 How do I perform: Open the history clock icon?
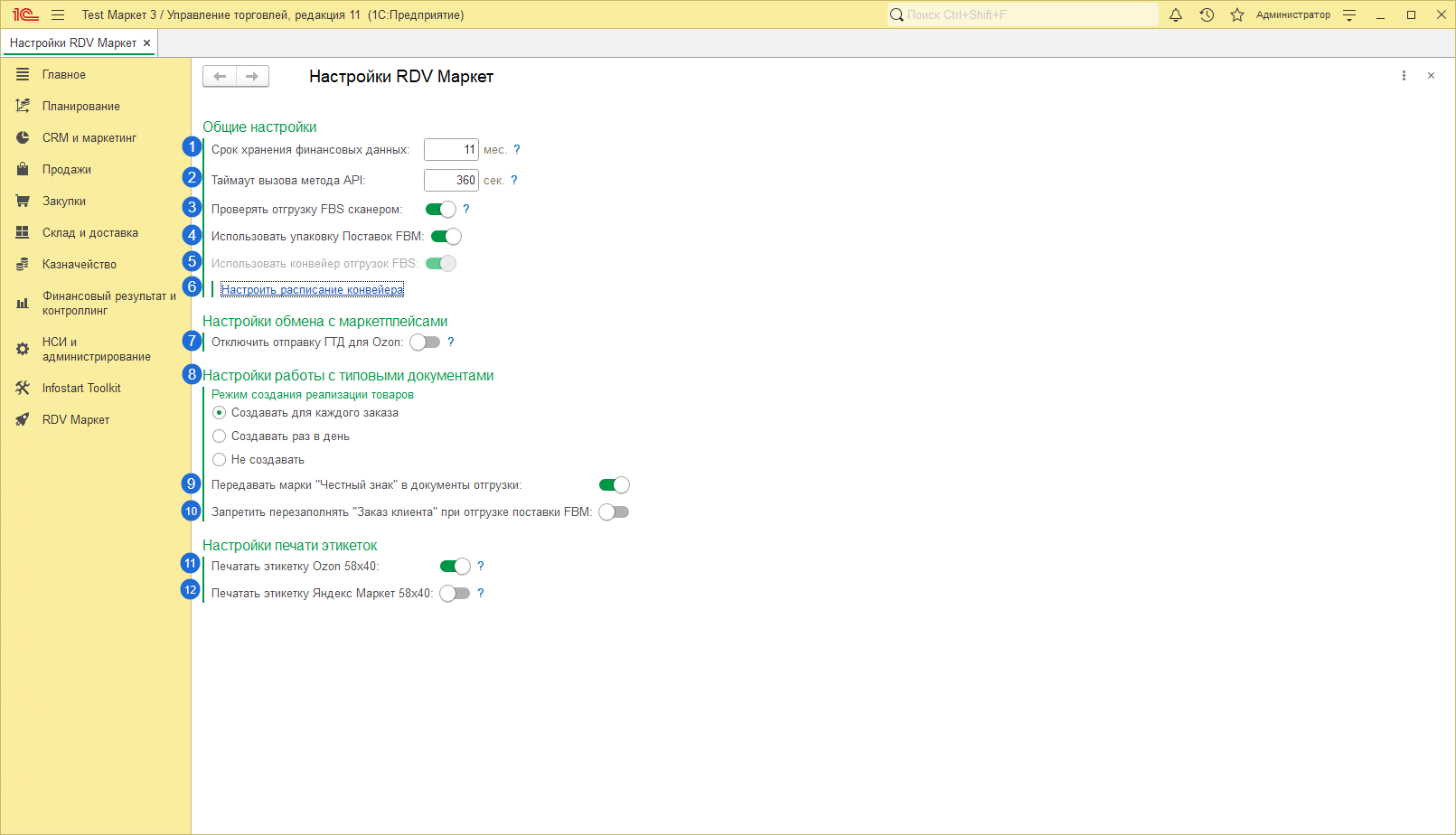click(1207, 14)
